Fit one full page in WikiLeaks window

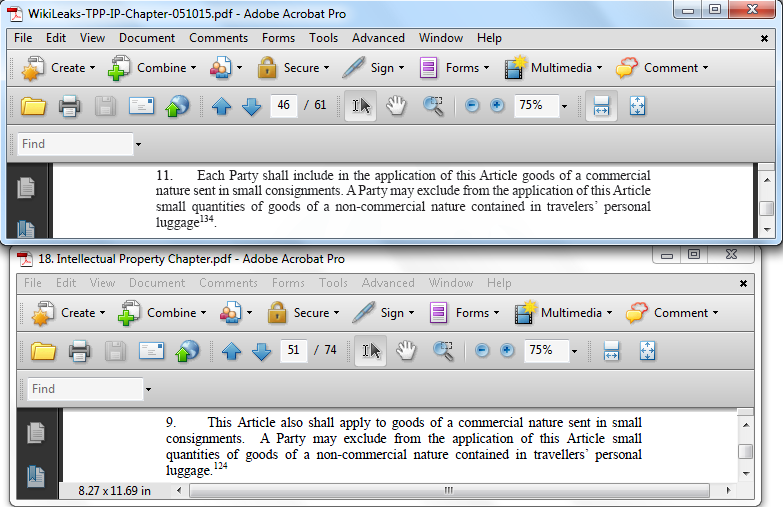pos(637,106)
